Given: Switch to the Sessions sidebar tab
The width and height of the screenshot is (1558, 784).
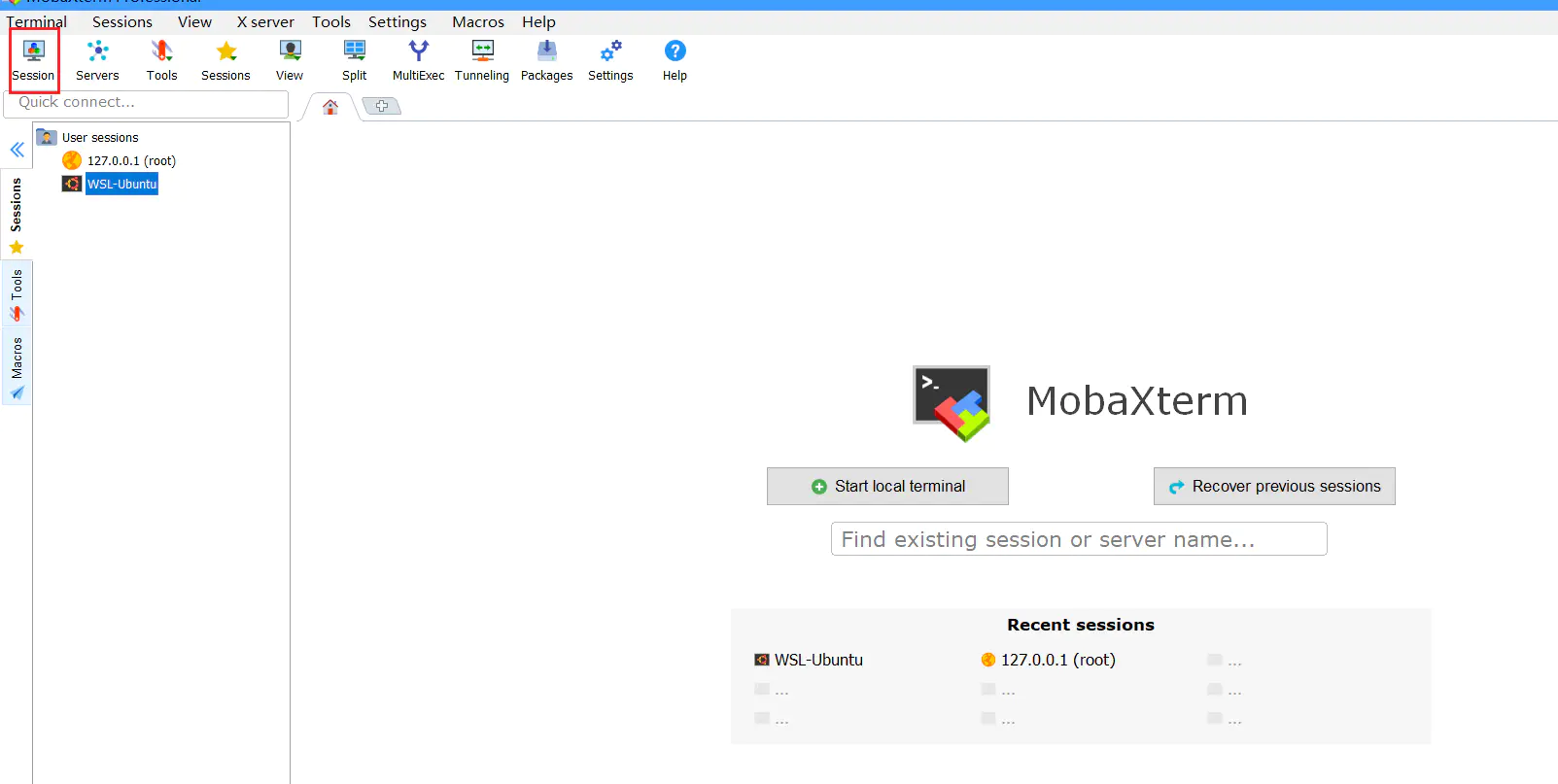Looking at the screenshot, I should coord(17,215).
